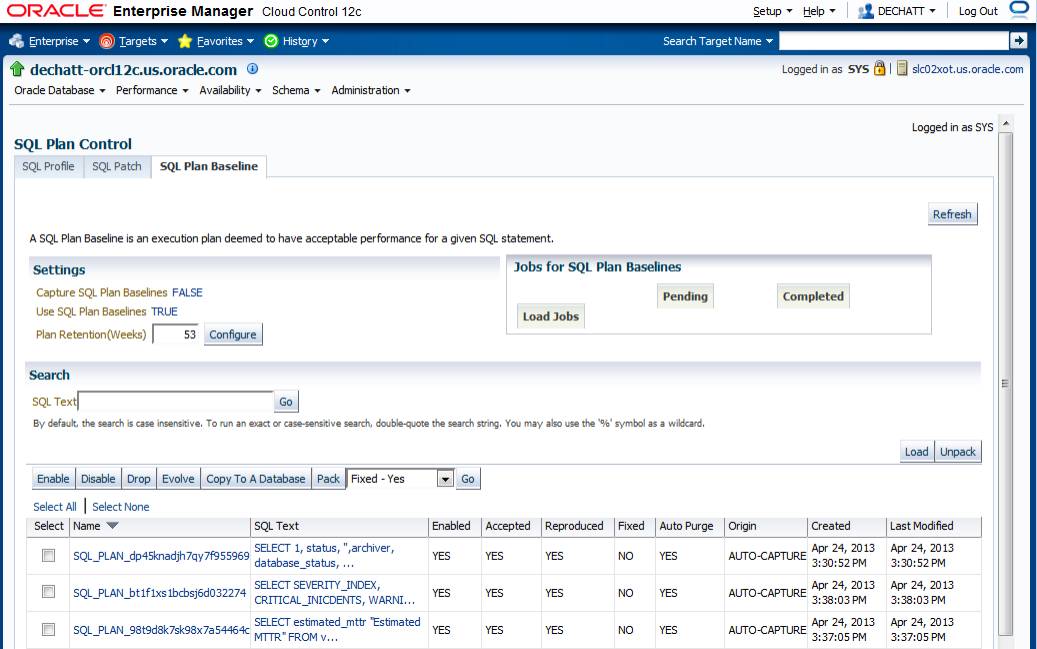Screen dimensions: 1037x649
Task: Open the Fixed - Yes action dropdown
Action: coord(446,478)
